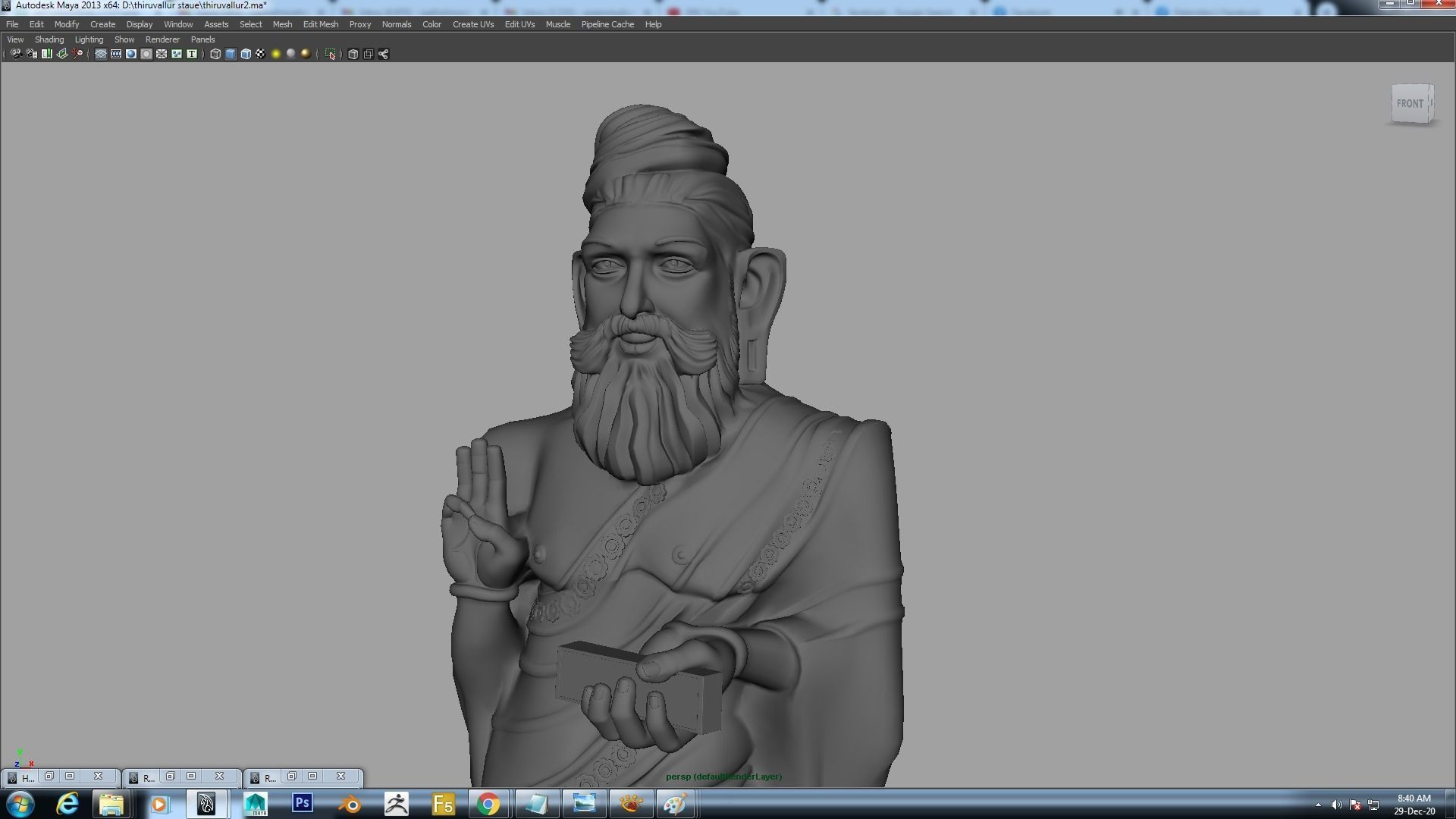Open the Edit Mesh menu
Screen dimensions: 1456x819
pyautogui.click(x=321, y=24)
